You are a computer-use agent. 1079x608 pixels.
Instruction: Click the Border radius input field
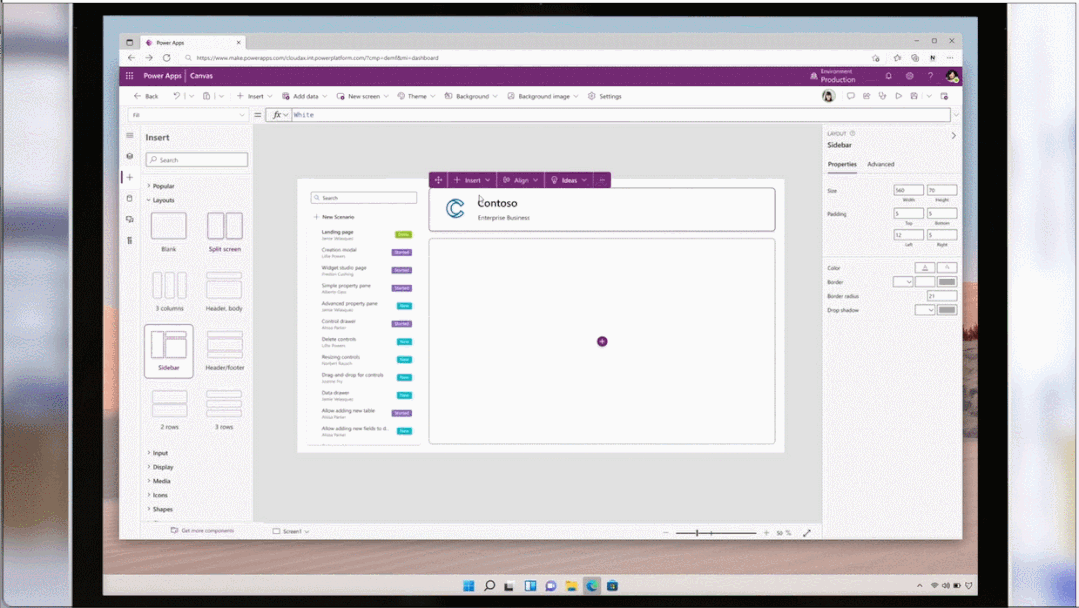click(x=941, y=296)
